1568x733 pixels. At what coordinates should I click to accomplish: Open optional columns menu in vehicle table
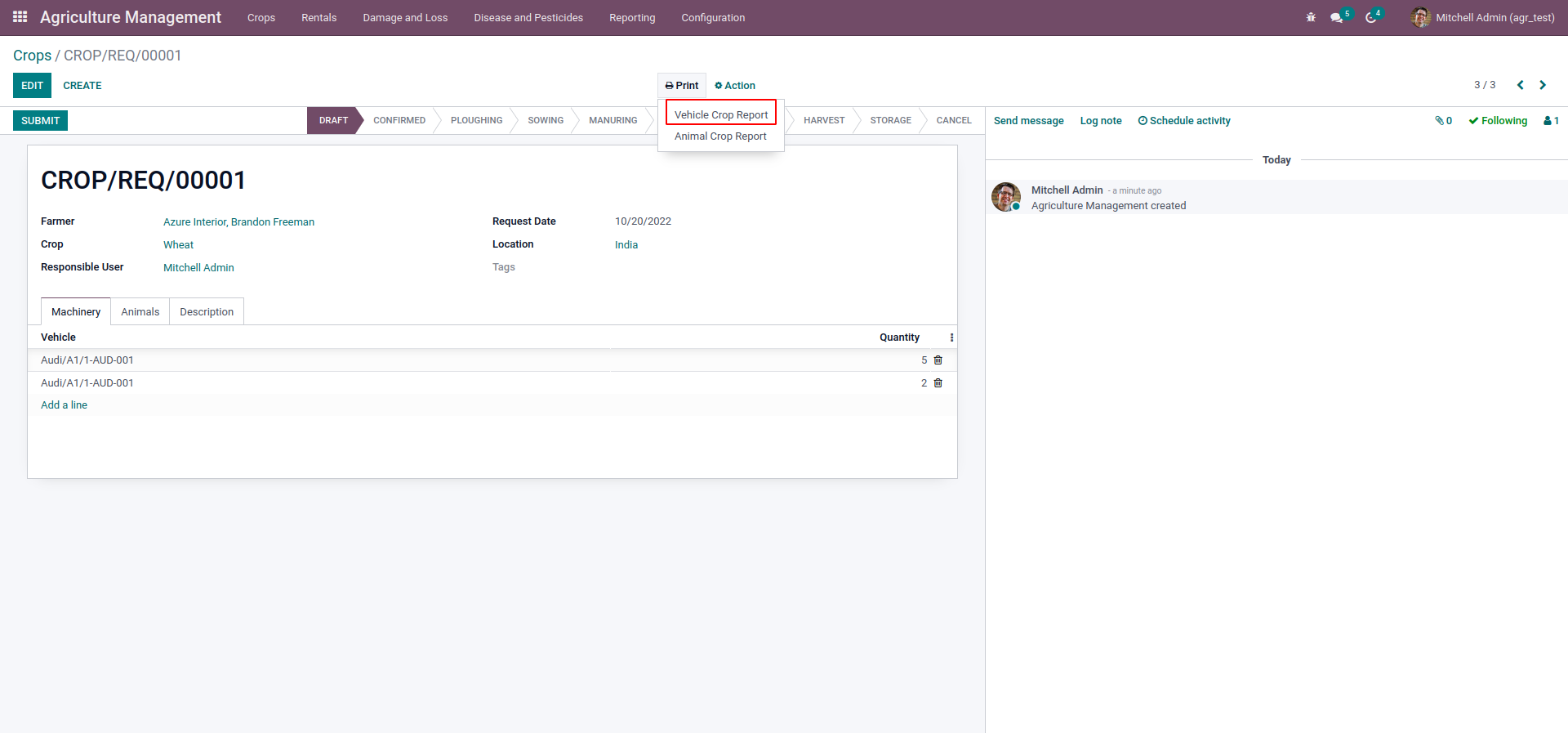click(951, 337)
